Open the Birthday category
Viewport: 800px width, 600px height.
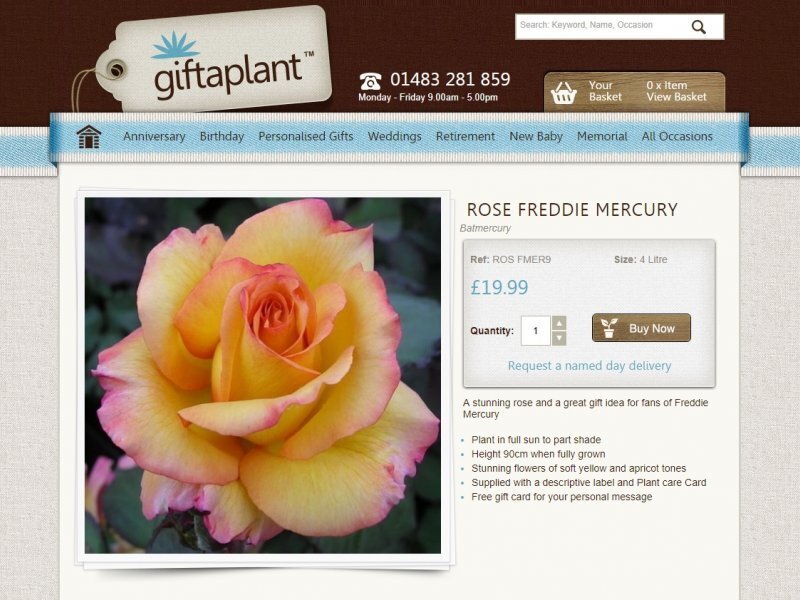222,137
